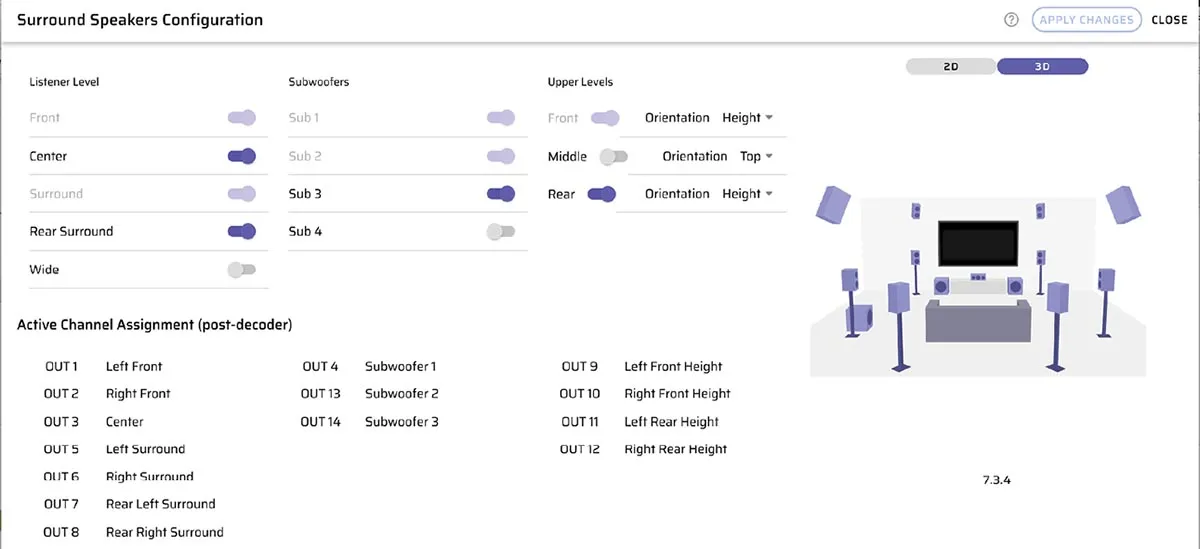This screenshot has height=549, width=1200.
Task: Select OUT 8 Rear Right Surround assignment
Action: pos(134,532)
